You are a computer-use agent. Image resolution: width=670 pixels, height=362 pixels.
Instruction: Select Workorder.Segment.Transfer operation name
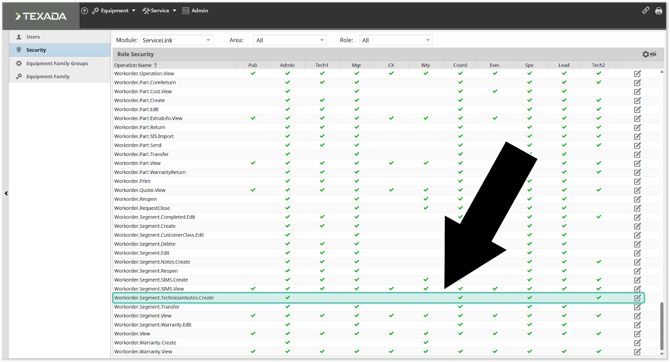pos(147,307)
